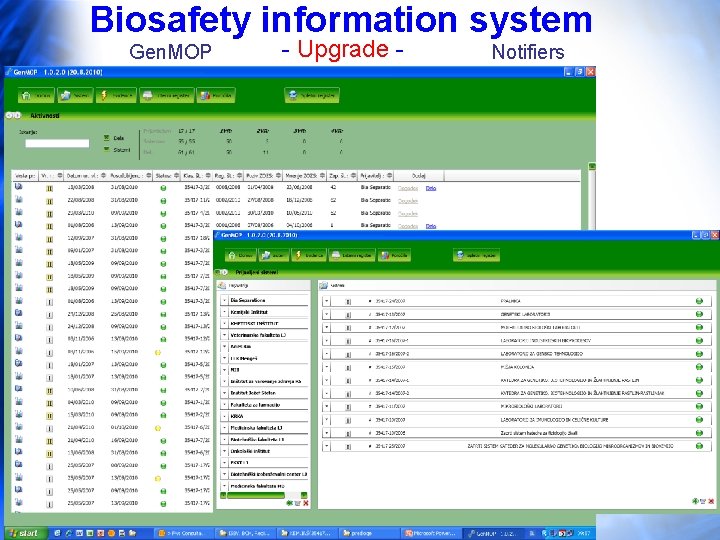Click right arrow of notifiers list scrollbar
Viewport: 720px width, 540px height.
304,495
